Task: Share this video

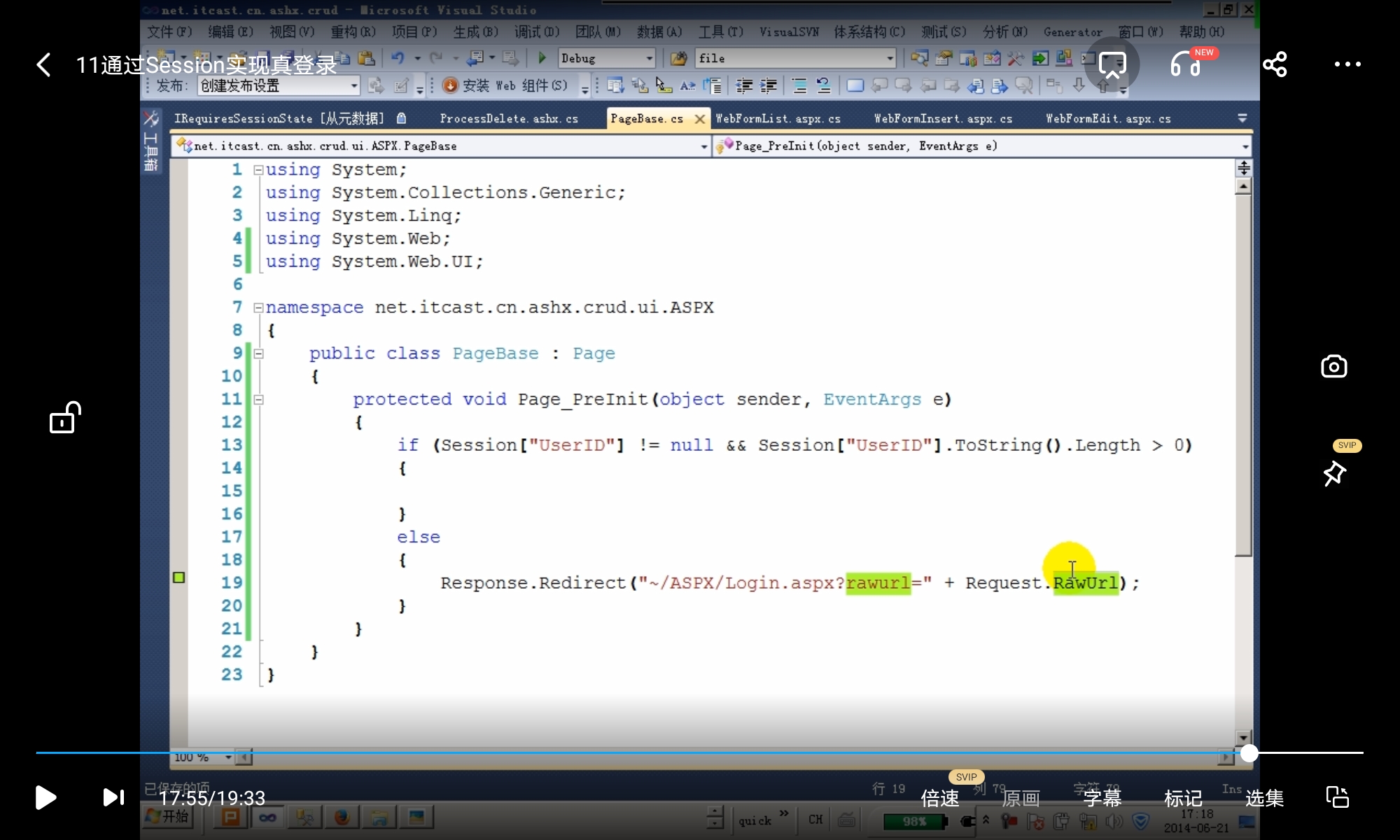Action: (x=1275, y=64)
